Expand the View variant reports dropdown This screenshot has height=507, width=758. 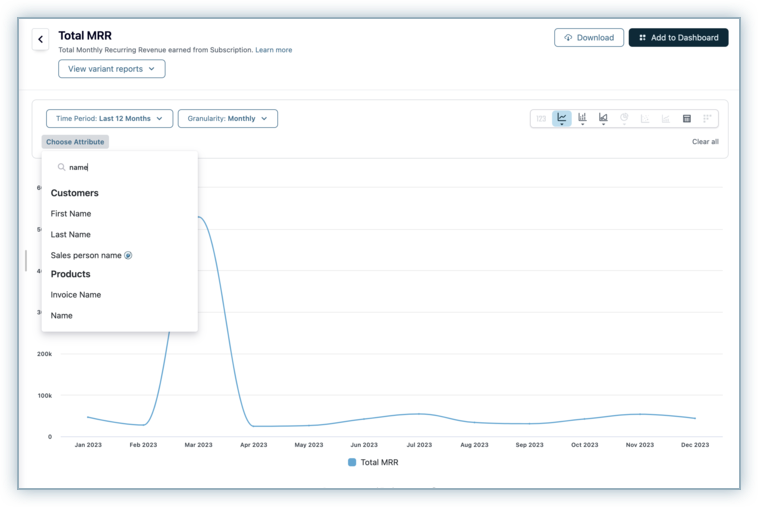(111, 69)
